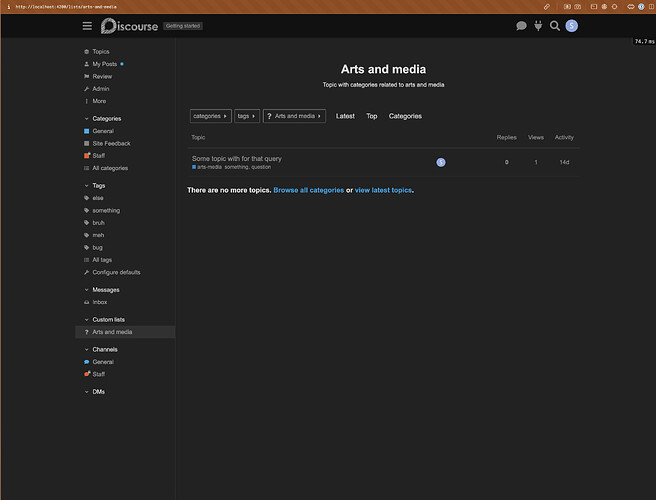Open the Discourse logo home link
656x500 pixels.
(x=129, y=26)
